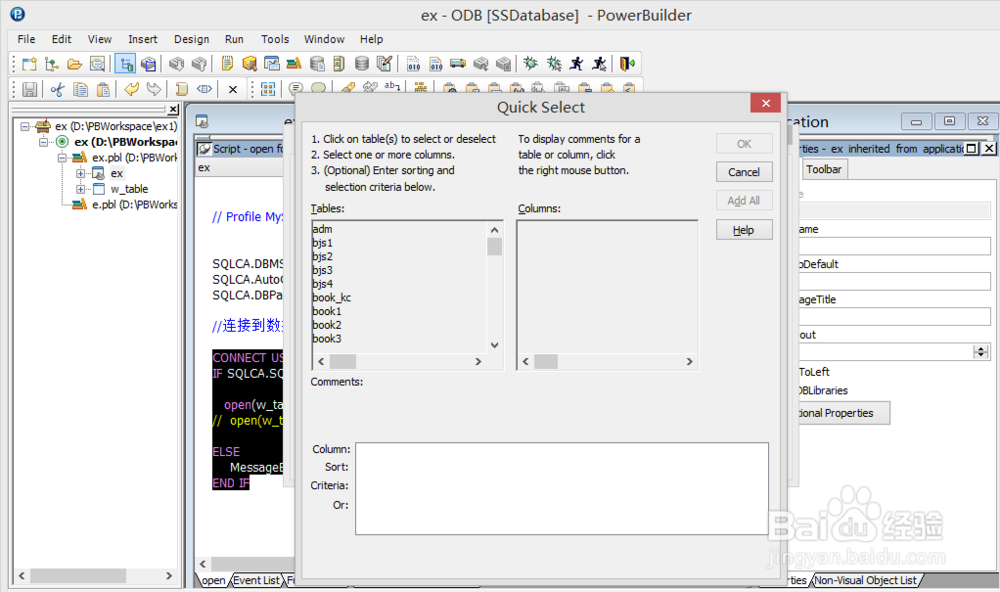The height and width of the screenshot is (592, 1000).
Task: Toggle the System Tree toolbar button
Action: coord(126,64)
